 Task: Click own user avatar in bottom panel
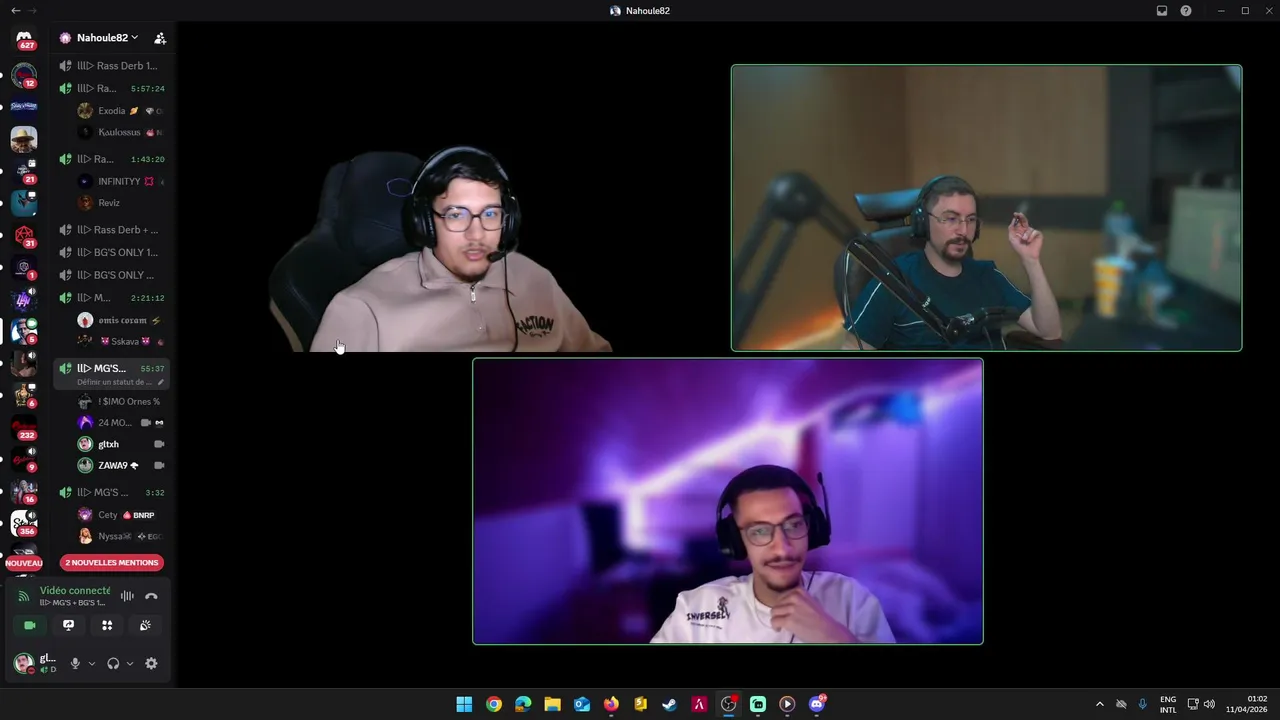tap(23, 663)
